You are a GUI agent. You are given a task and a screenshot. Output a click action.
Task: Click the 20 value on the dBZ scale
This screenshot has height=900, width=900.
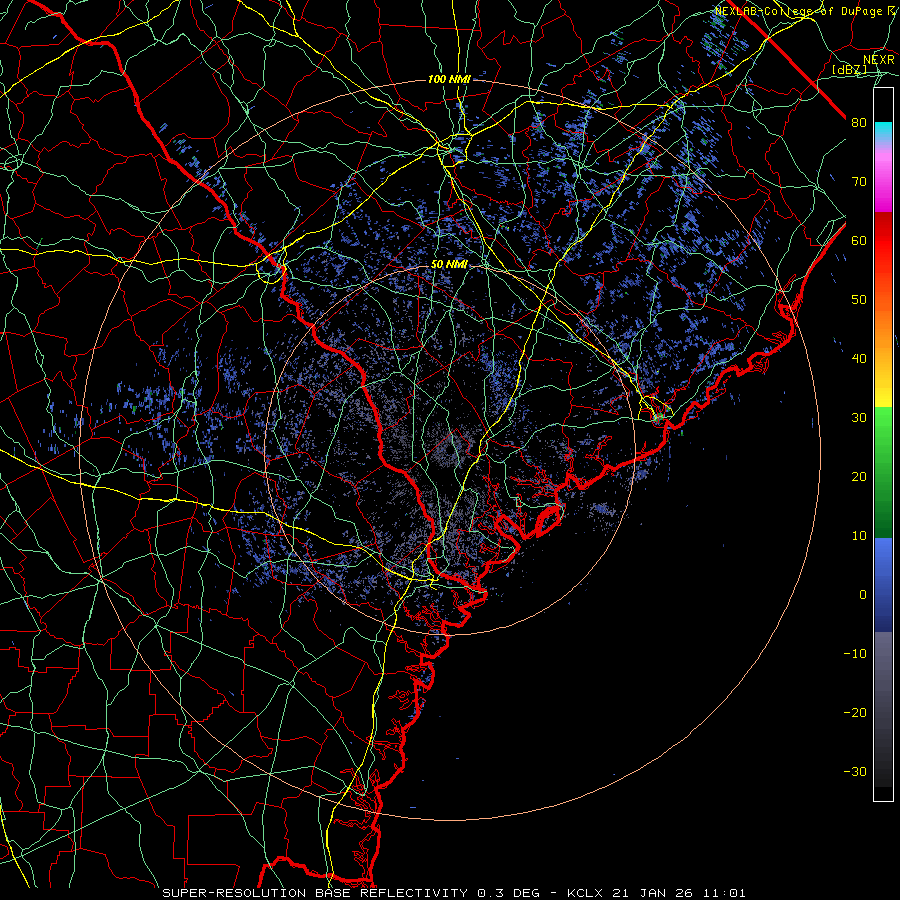859,476
